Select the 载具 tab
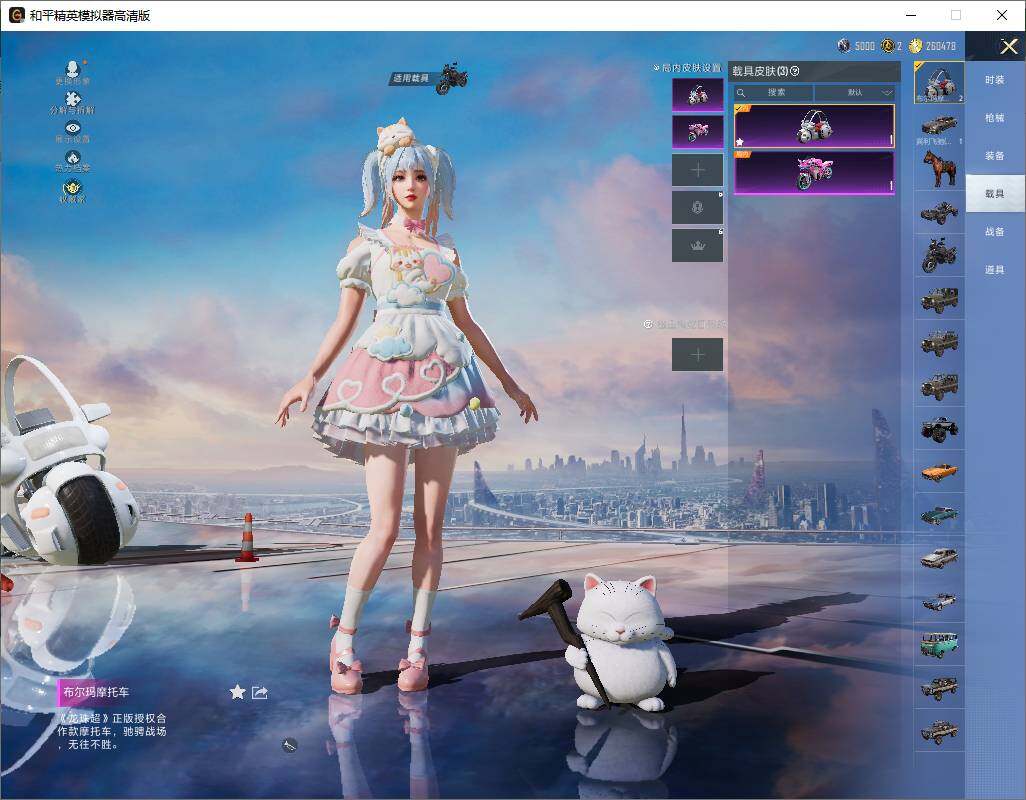Image resolution: width=1026 pixels, height=800 pixels. tap(995, 194)
